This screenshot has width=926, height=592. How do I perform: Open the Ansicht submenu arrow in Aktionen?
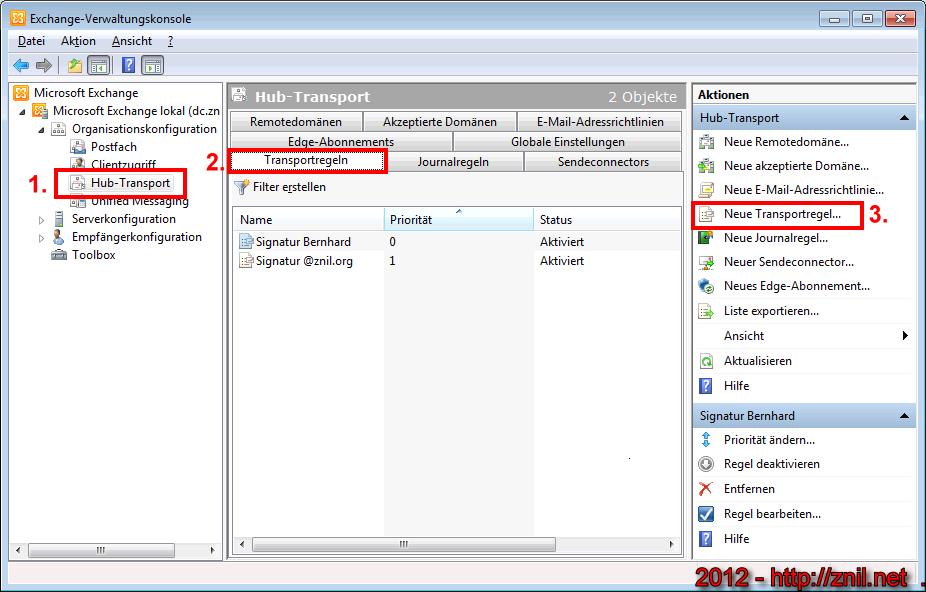[905, 336]
